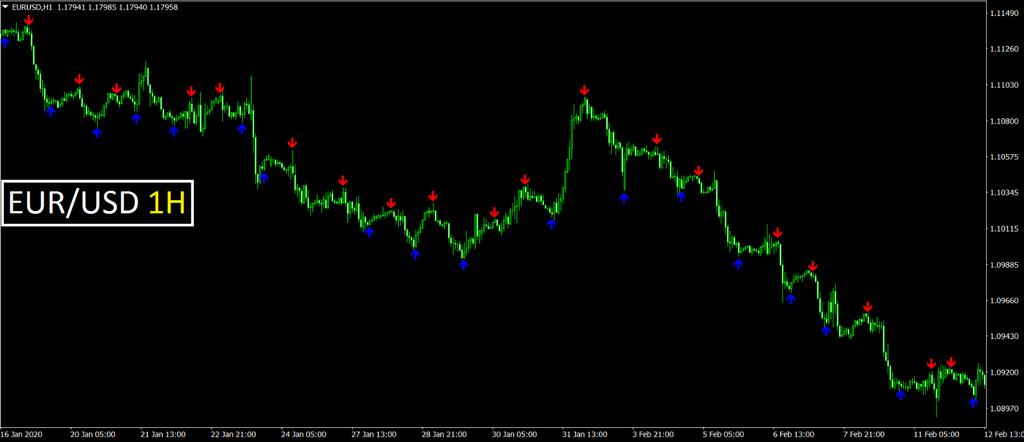Select red sell arrow above the 31 Jan peak
The height and width of the screenshot is (442, 1024).
tap(584, 90)
